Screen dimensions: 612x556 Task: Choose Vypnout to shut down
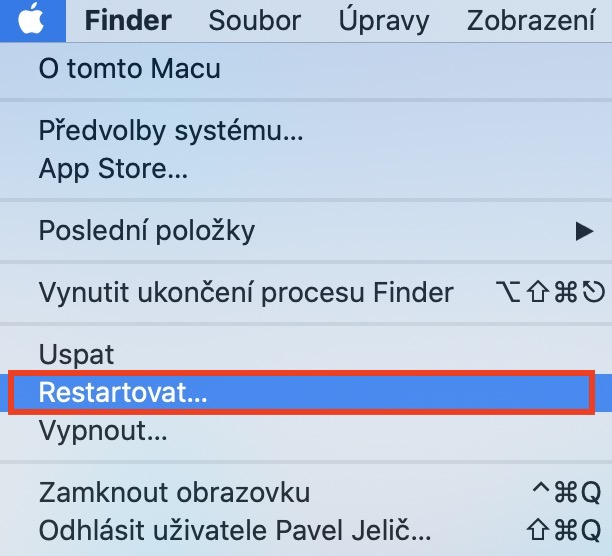click(x=103, y=431)
